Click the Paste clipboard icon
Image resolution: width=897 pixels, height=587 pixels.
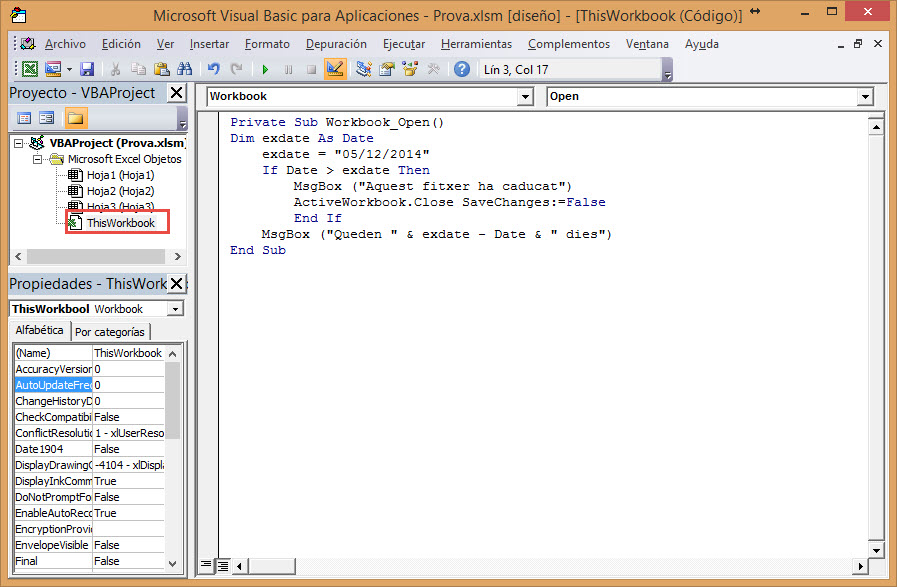(x=162, y=69)
